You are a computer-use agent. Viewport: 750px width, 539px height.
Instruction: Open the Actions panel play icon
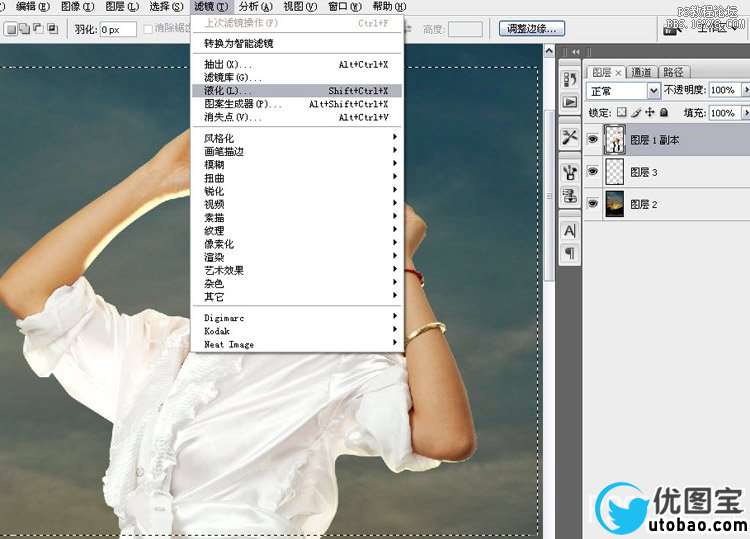coord(570,102)
